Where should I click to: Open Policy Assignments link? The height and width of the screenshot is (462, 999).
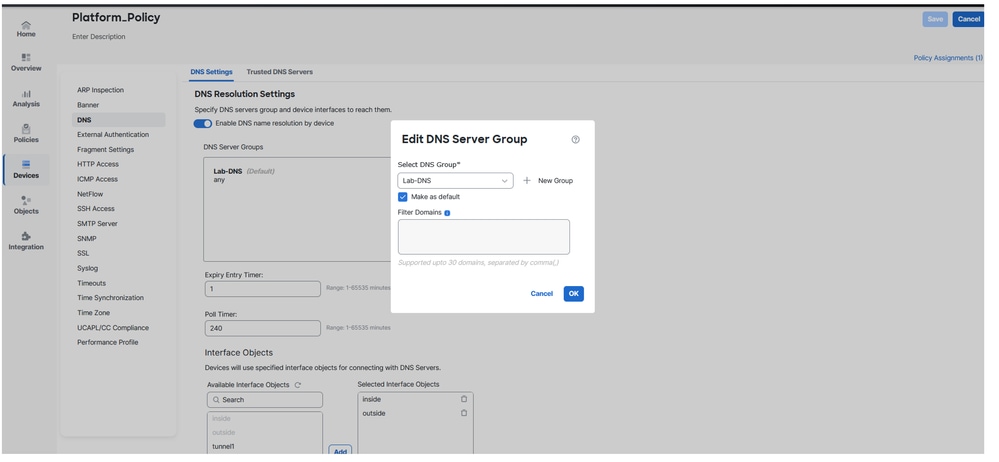click(x=947, y=58)
